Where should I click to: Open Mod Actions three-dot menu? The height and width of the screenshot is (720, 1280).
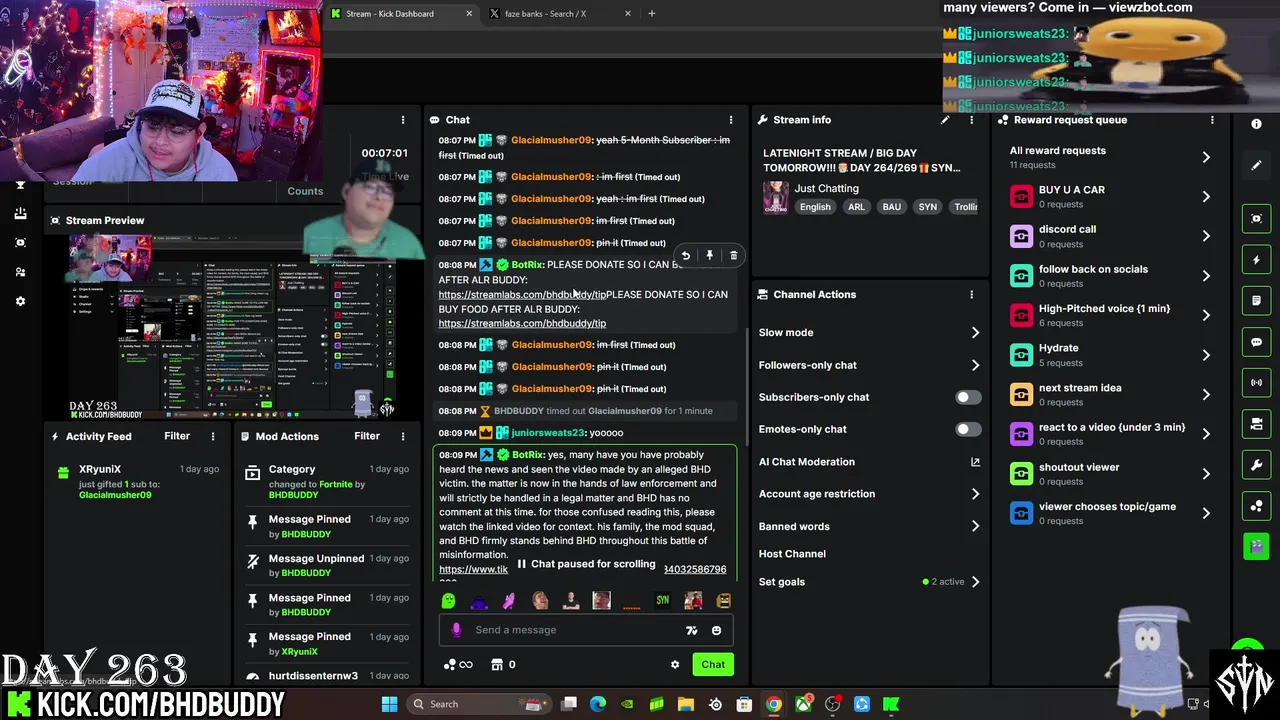pos(403,436)
